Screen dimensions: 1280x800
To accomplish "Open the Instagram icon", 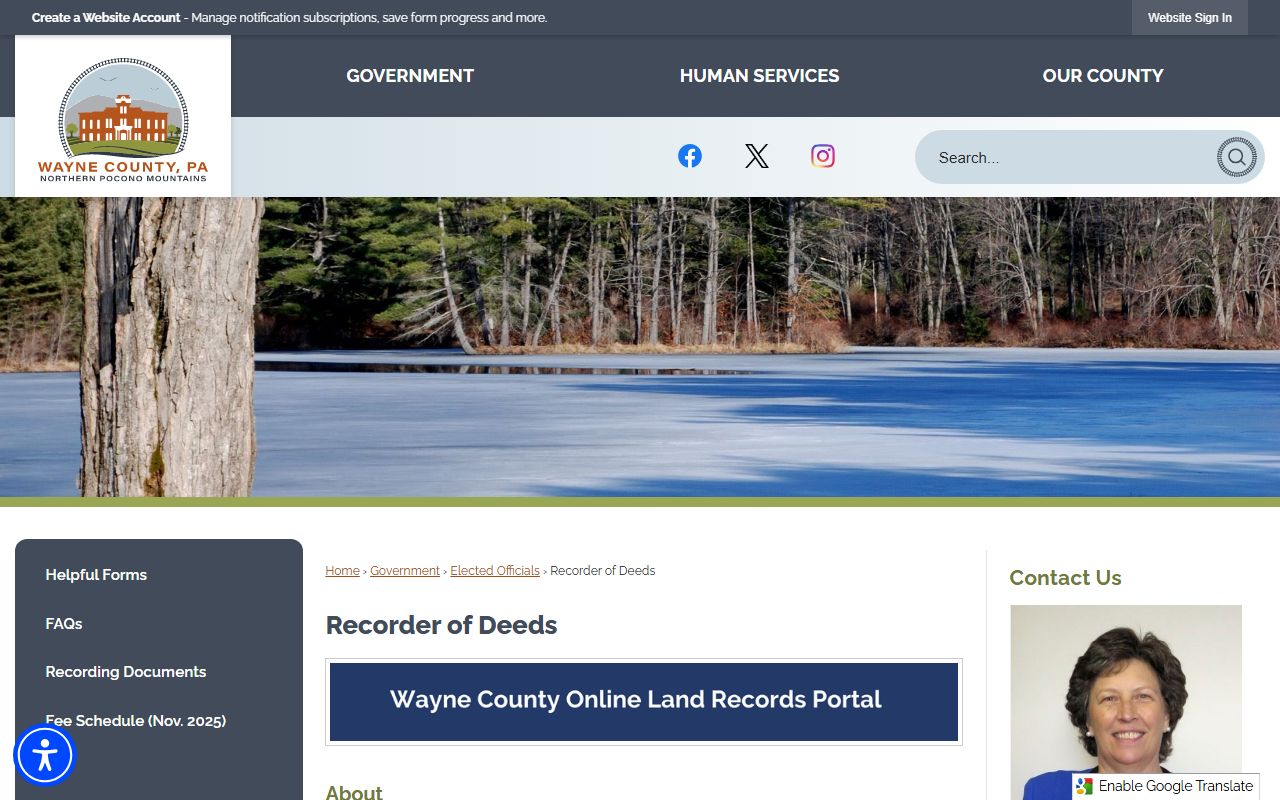I will [x=823, y=156].
